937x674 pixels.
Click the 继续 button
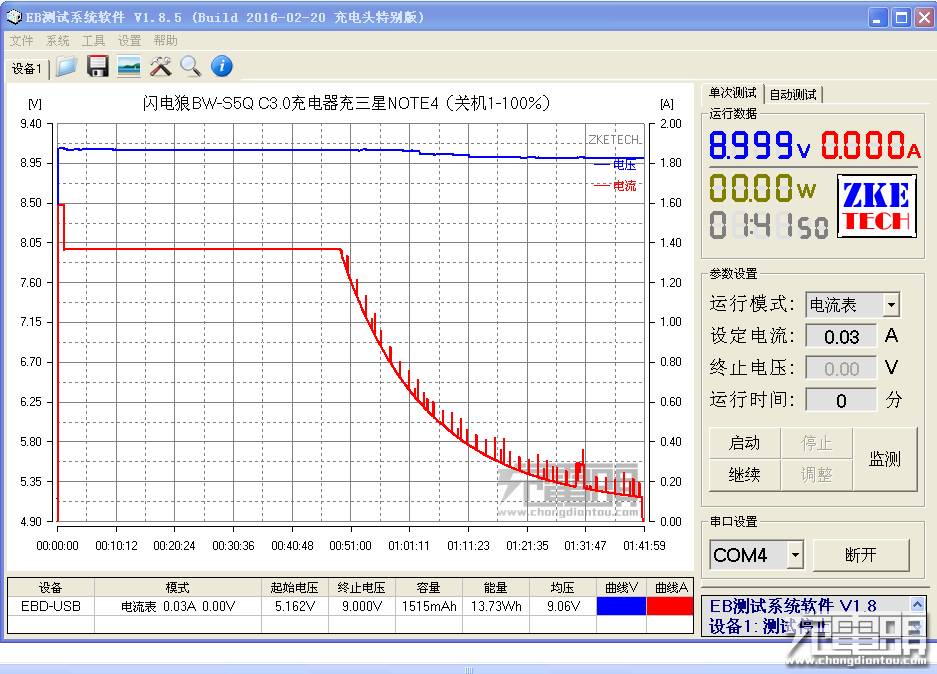coord(745,475)
